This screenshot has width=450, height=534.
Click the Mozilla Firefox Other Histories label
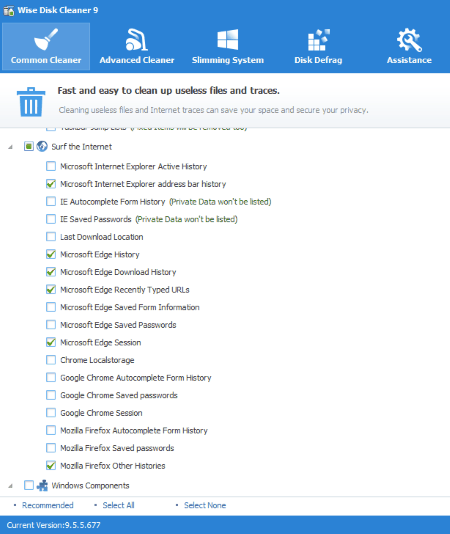pyautogui.click(x=113, y=466)
